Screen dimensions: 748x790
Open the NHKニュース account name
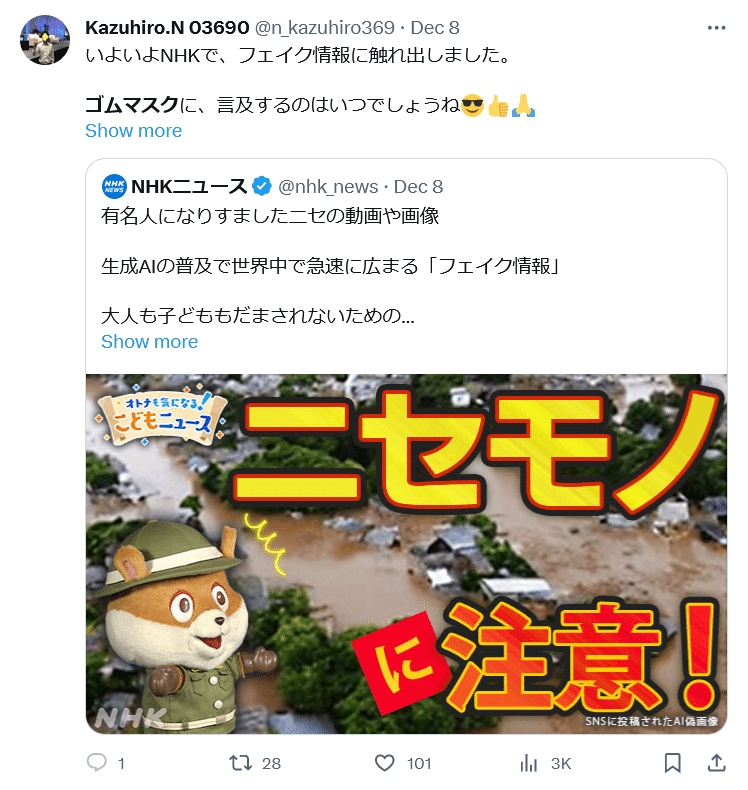(189, 186)
